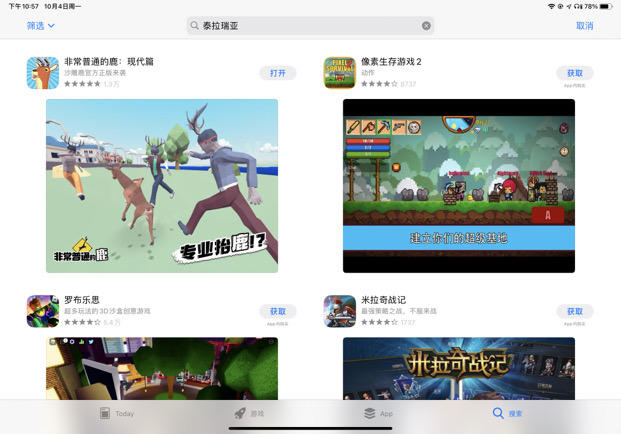The height and width of the screenshot is (434, 621).
Task: Clear the search text with the X icon
Action: point(426,26)
